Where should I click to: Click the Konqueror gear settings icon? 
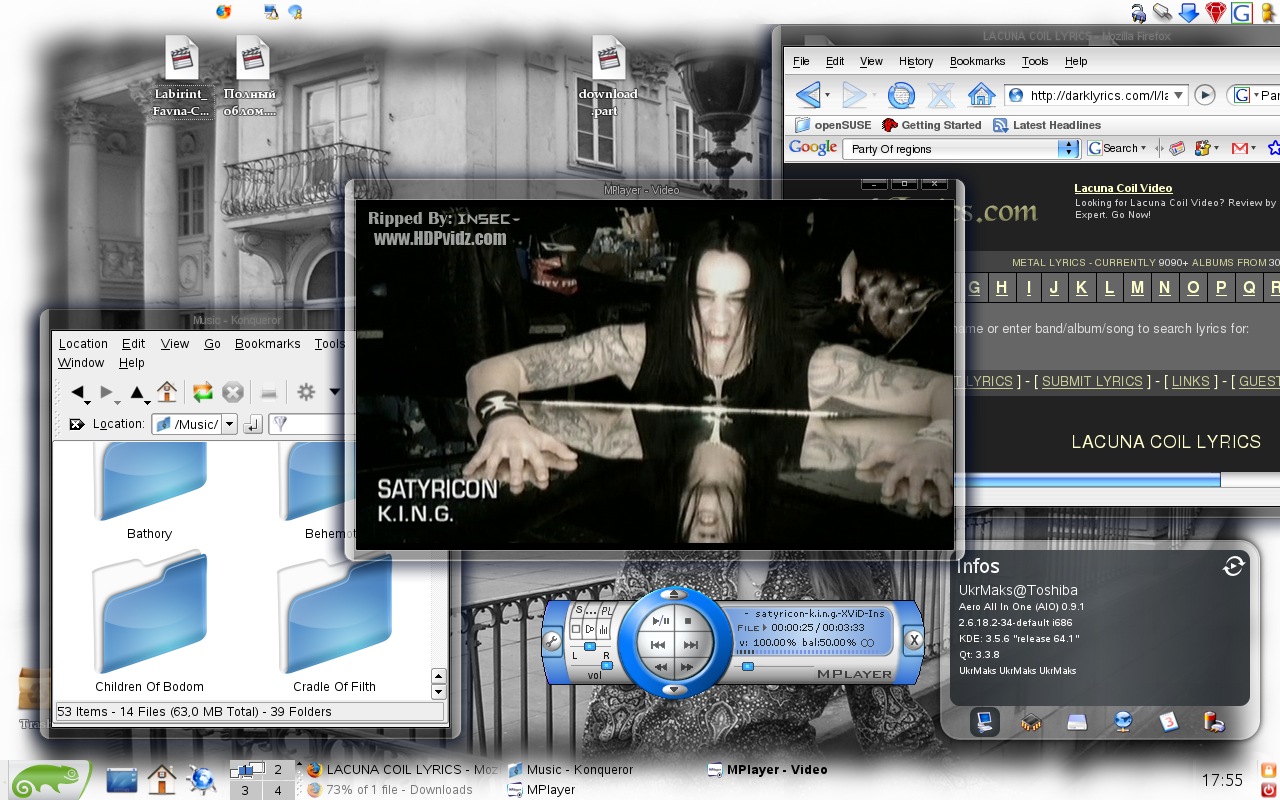click(307, 392)
